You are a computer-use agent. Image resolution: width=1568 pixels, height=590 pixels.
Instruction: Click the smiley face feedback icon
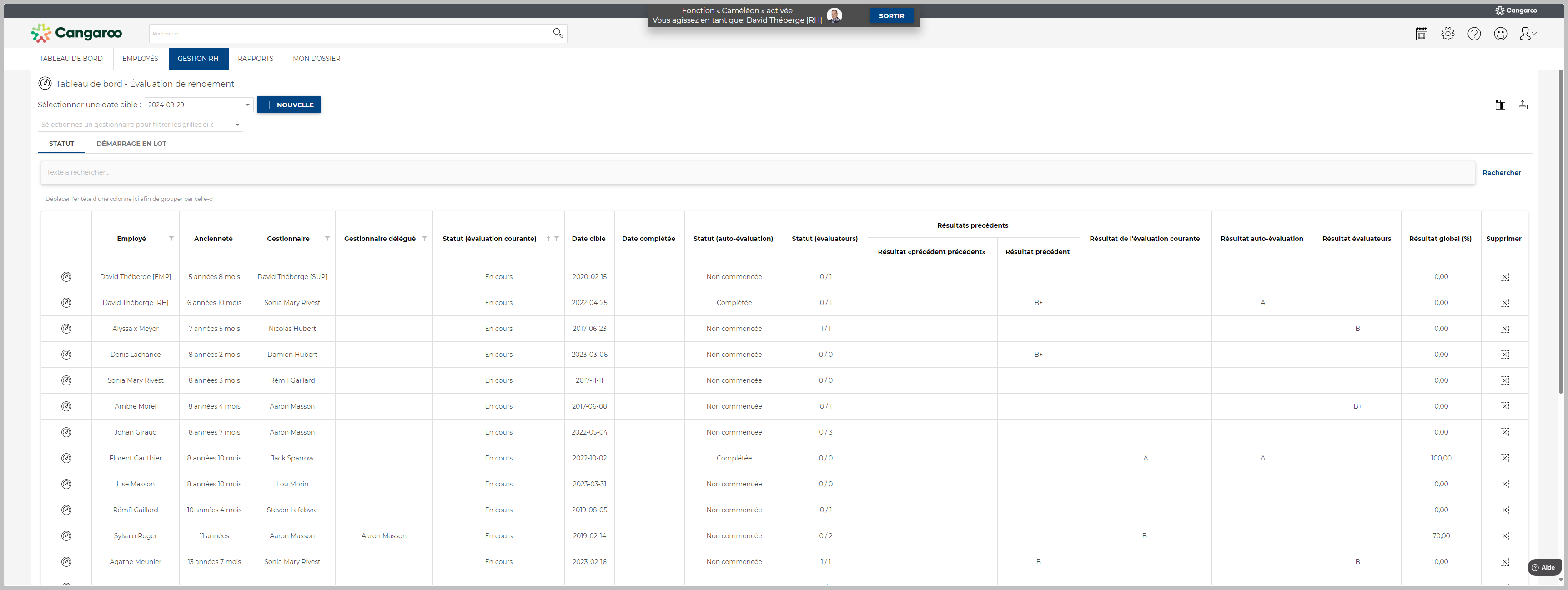point(1500,34)
